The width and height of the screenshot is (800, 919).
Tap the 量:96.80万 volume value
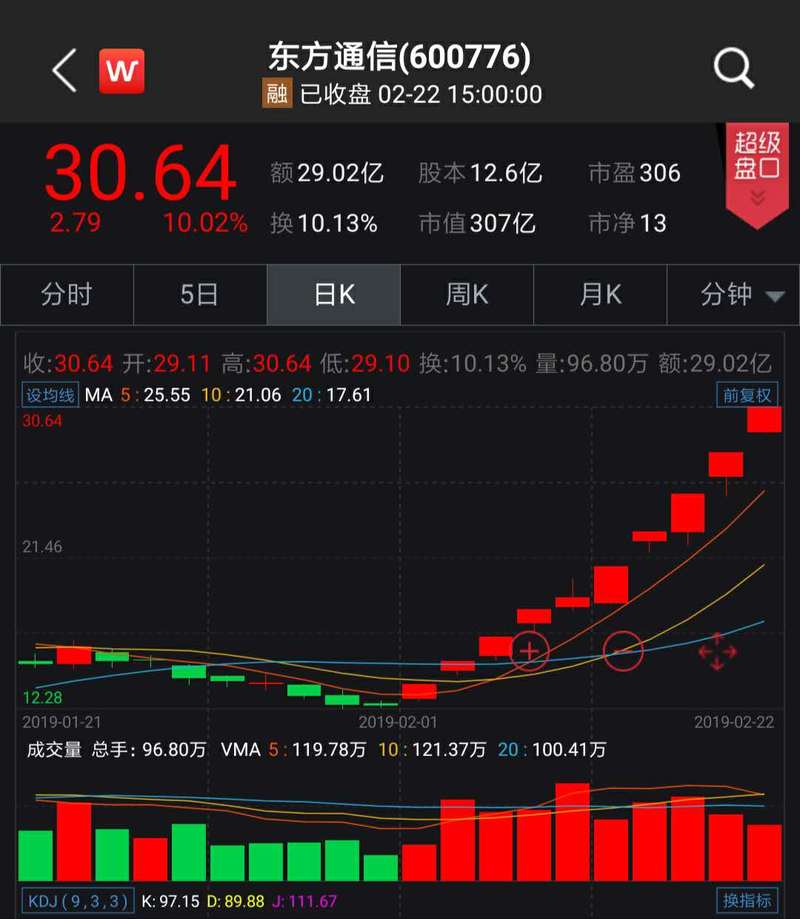point(592,363)
